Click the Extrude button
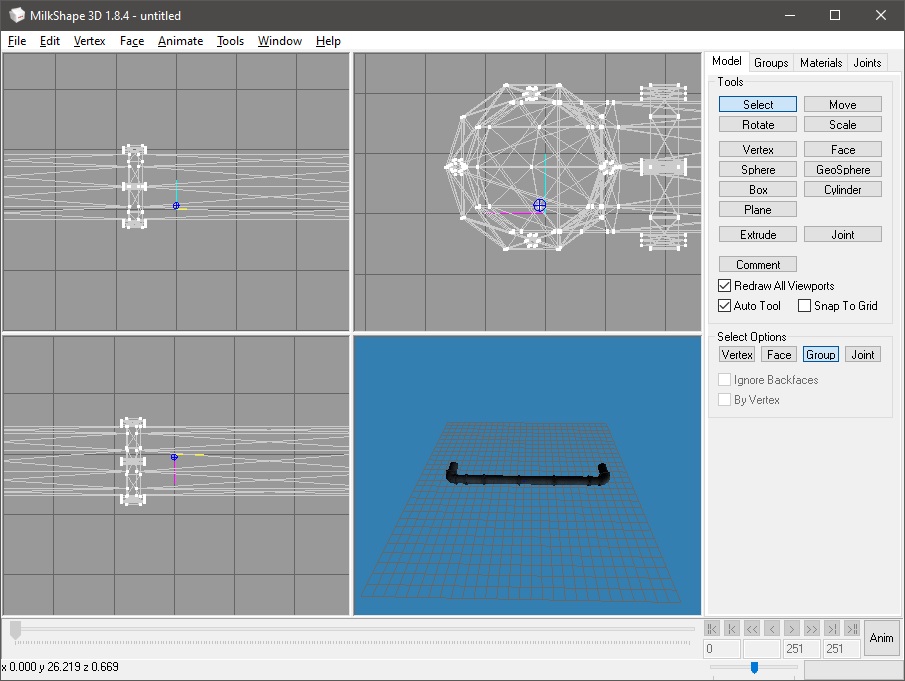Screen dimensions: 905x681 pos(757,235)
